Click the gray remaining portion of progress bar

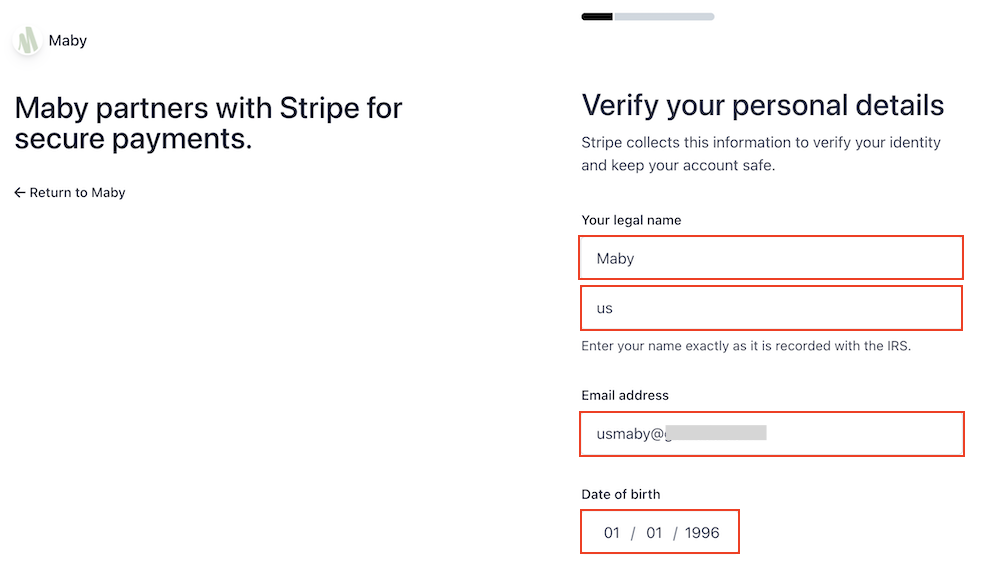pos(663,17)
